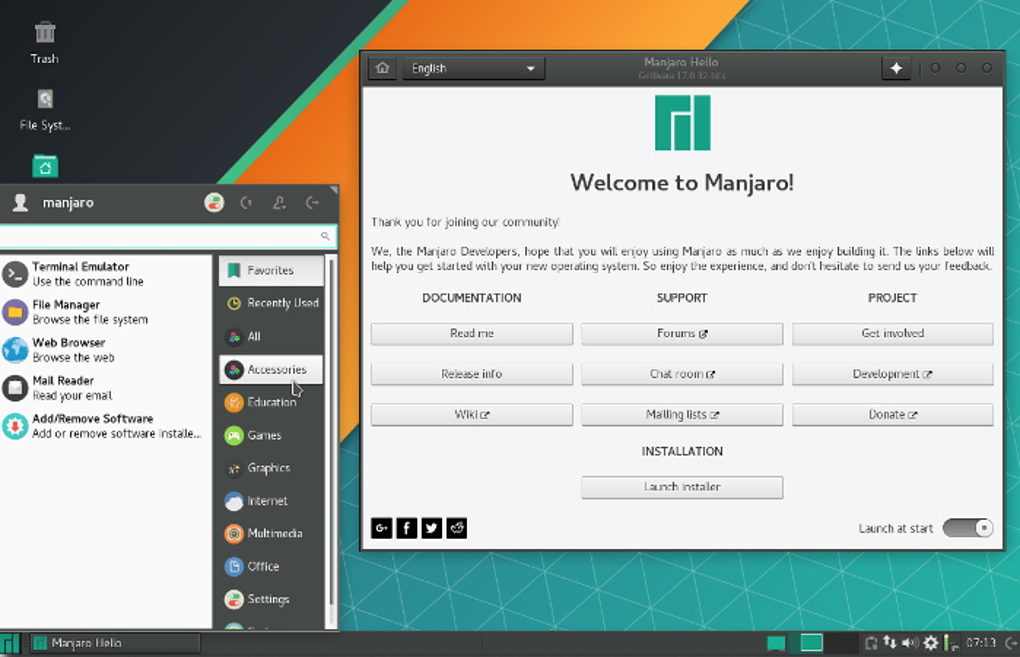Screen dimensions: 1020x657
Task: Launch Terminal Emulator from favorites
Action: pos(106,274)
